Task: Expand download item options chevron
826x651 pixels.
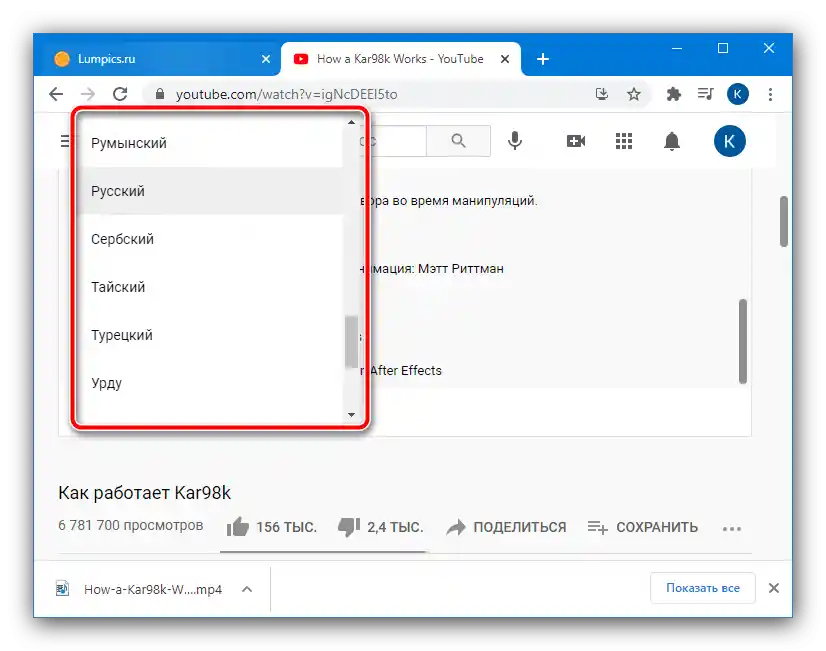Action: click(247, 589)
